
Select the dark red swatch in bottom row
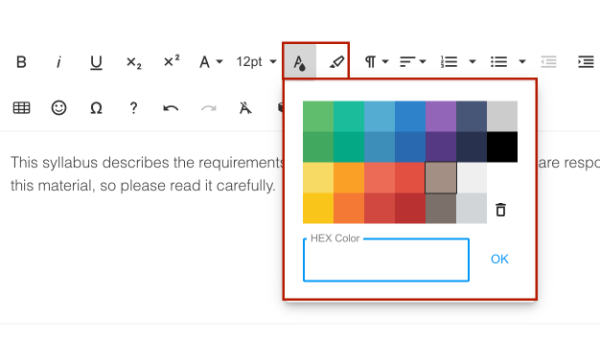click(410, 208)
